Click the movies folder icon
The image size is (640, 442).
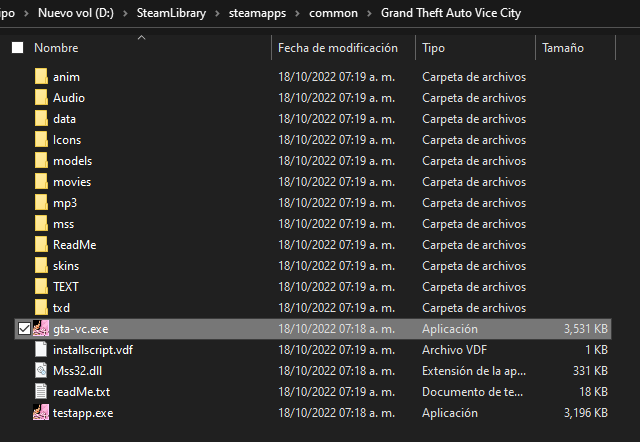41,182
